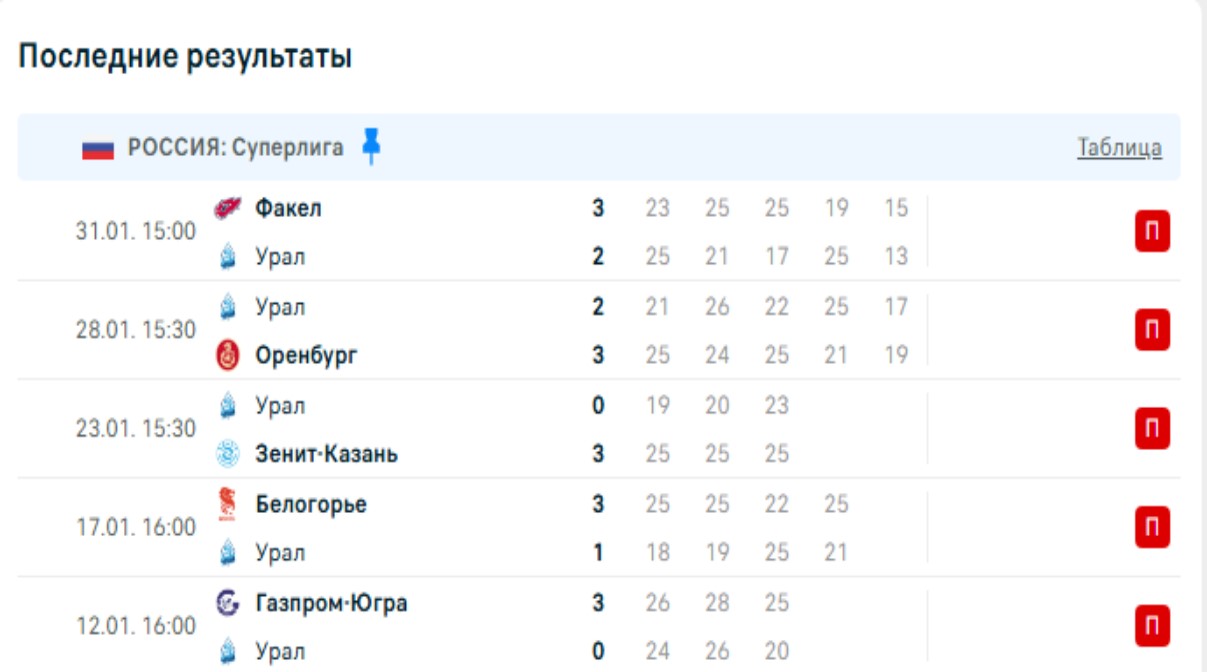The height and width of the screenshot is (672, 1207).
Task: Open match dated 31.01. 15:00
Action: tap(136, 232)
